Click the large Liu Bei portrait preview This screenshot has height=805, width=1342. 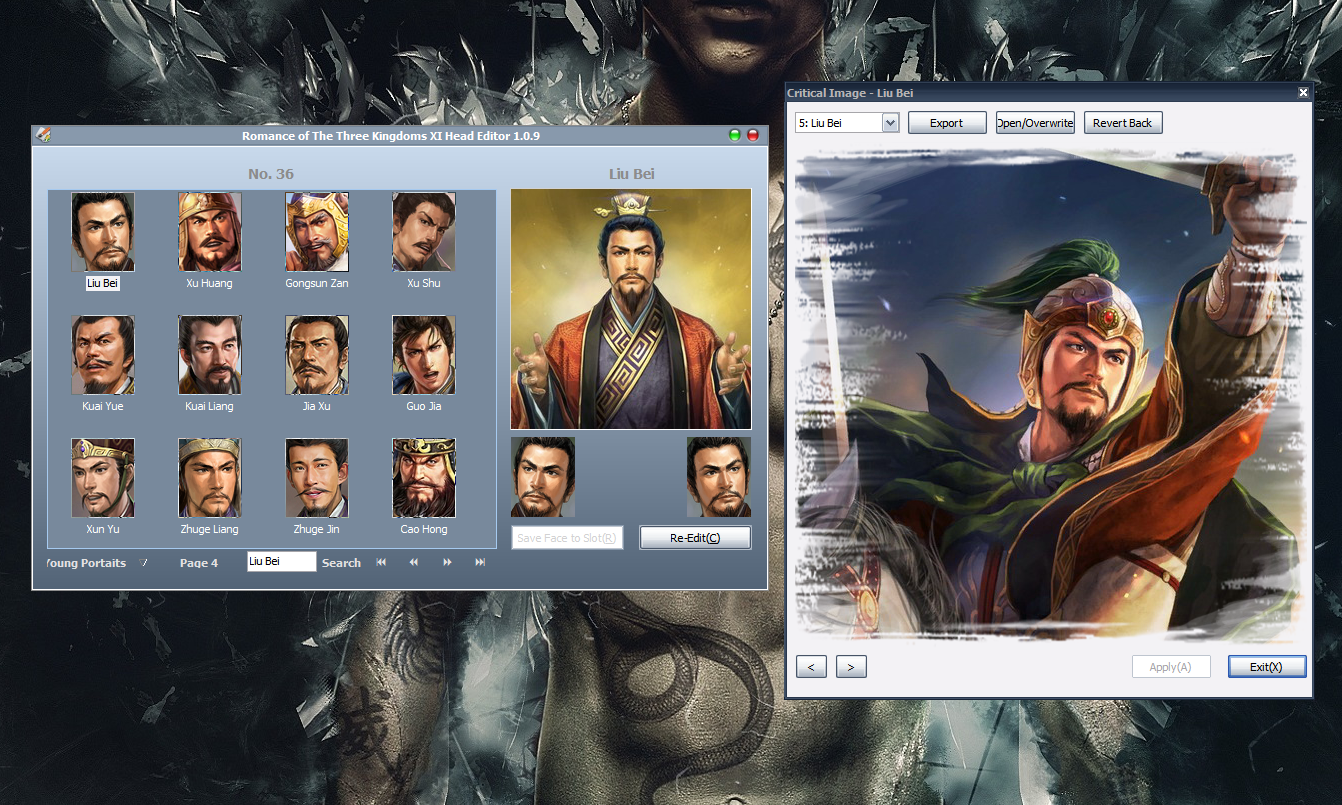coord(631,309)
